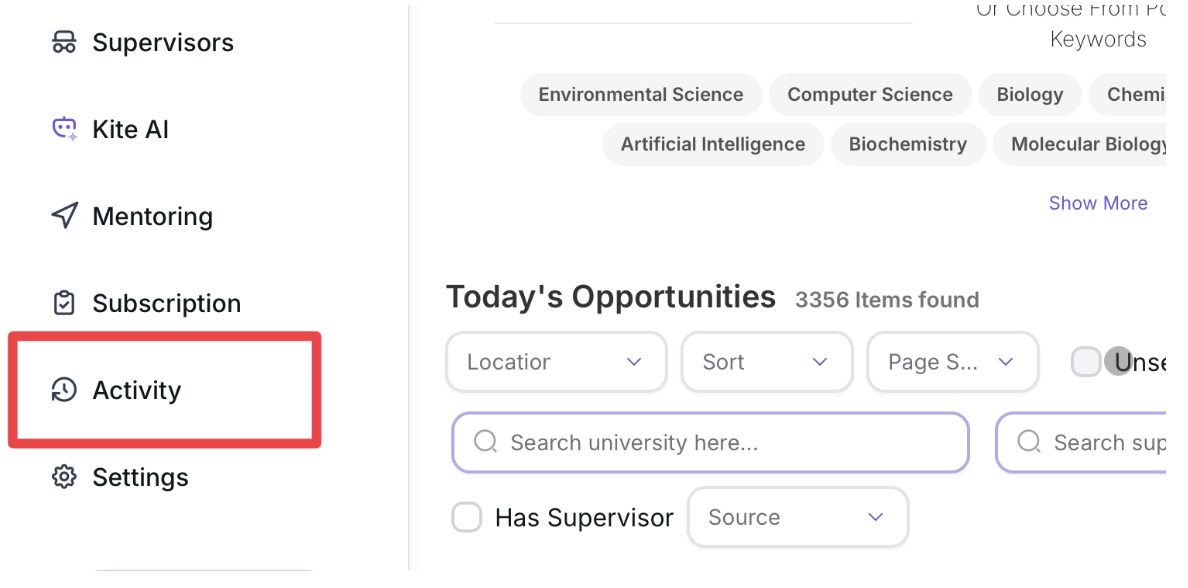Expand the Sort dropdown
Viewport: 1188px width, 588px height.
click(766, 362)
